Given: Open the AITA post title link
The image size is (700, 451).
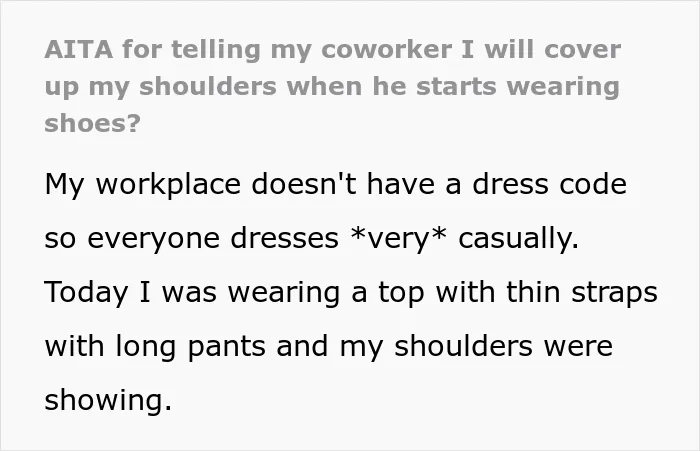Looking at the screenshot, I should [333, 86].
